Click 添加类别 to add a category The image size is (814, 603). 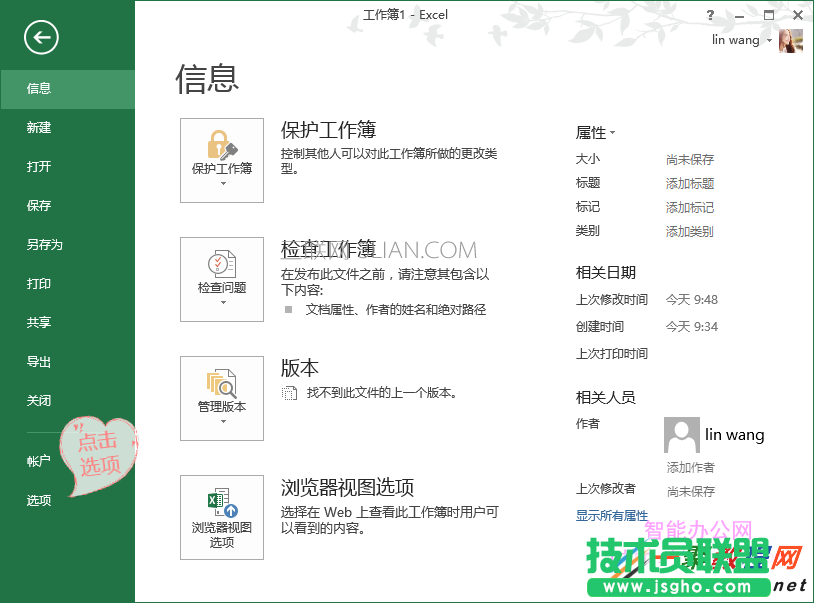690,231
